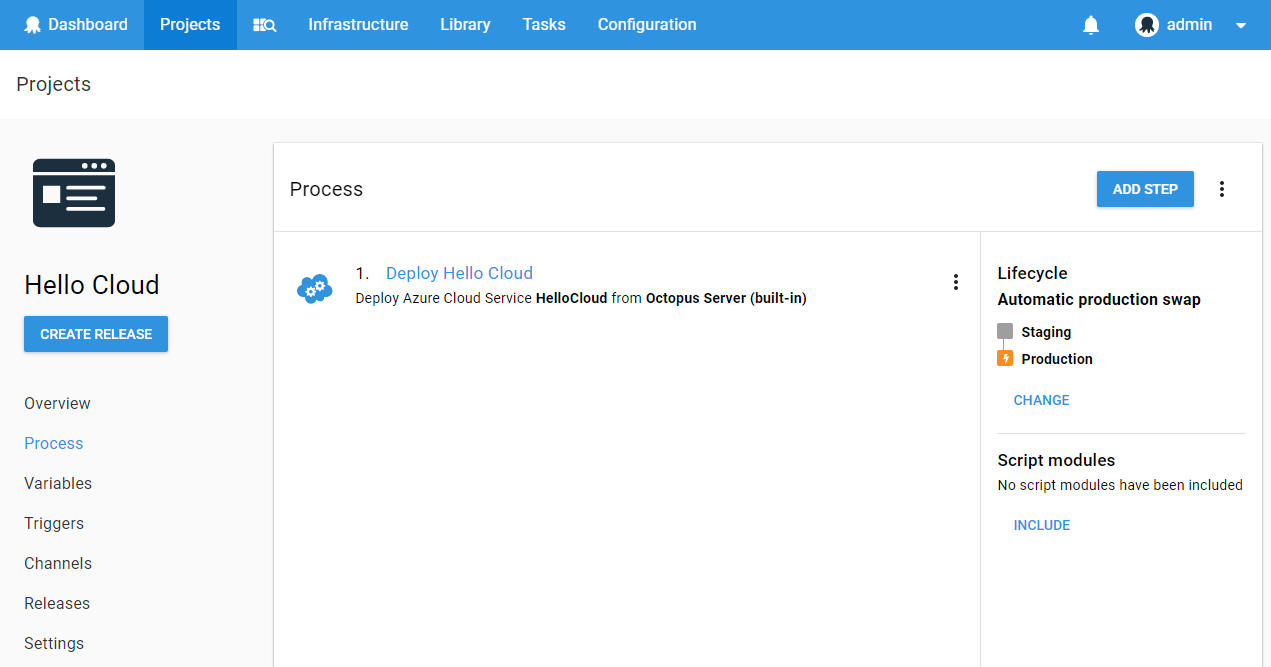Navigate to Tasks in the top bar
The height and width of the screenshot is (667, 1271).
click(544, 25)
